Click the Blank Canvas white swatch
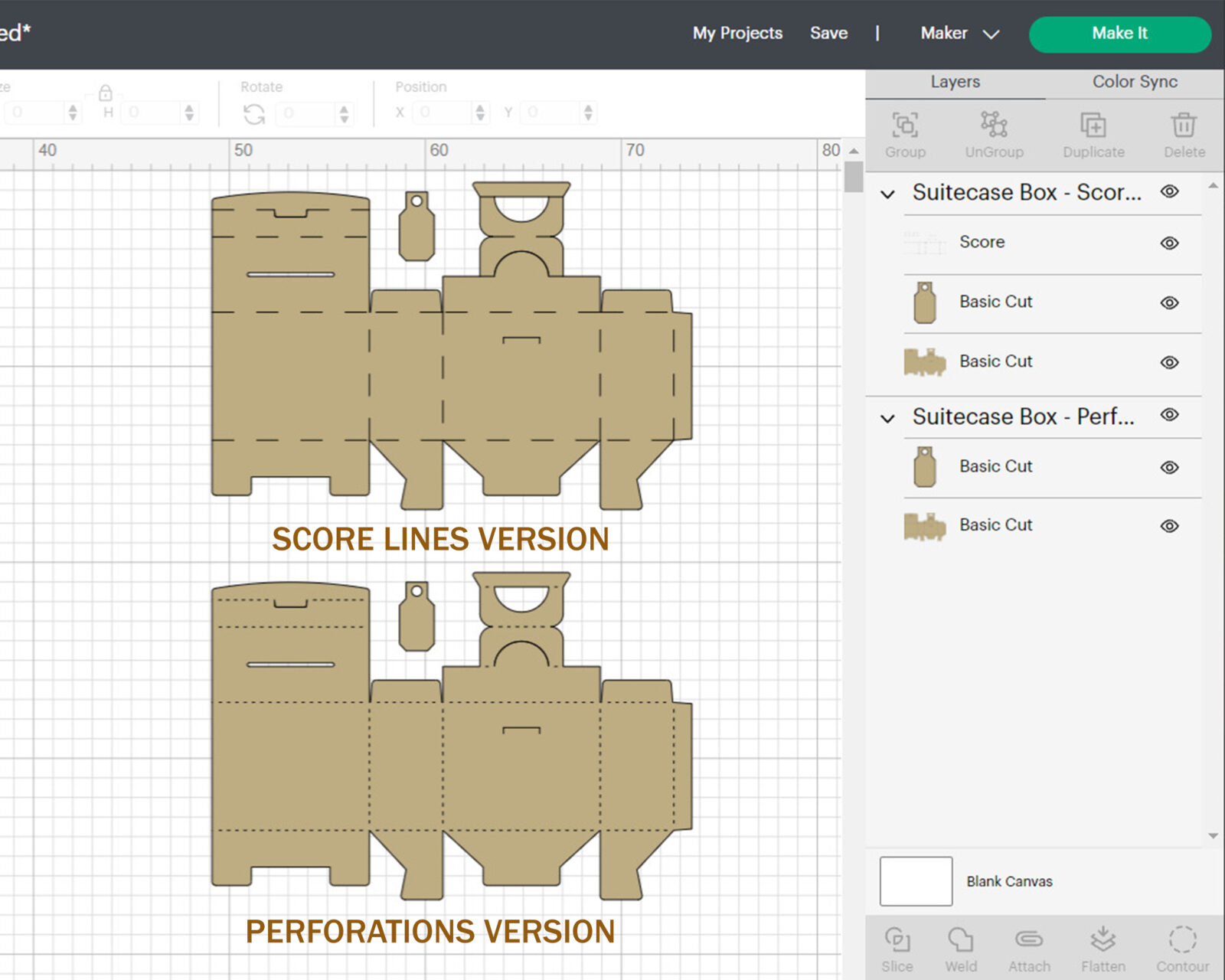The width and height of the screenshot is (1225, 980). tap(916, 881)
